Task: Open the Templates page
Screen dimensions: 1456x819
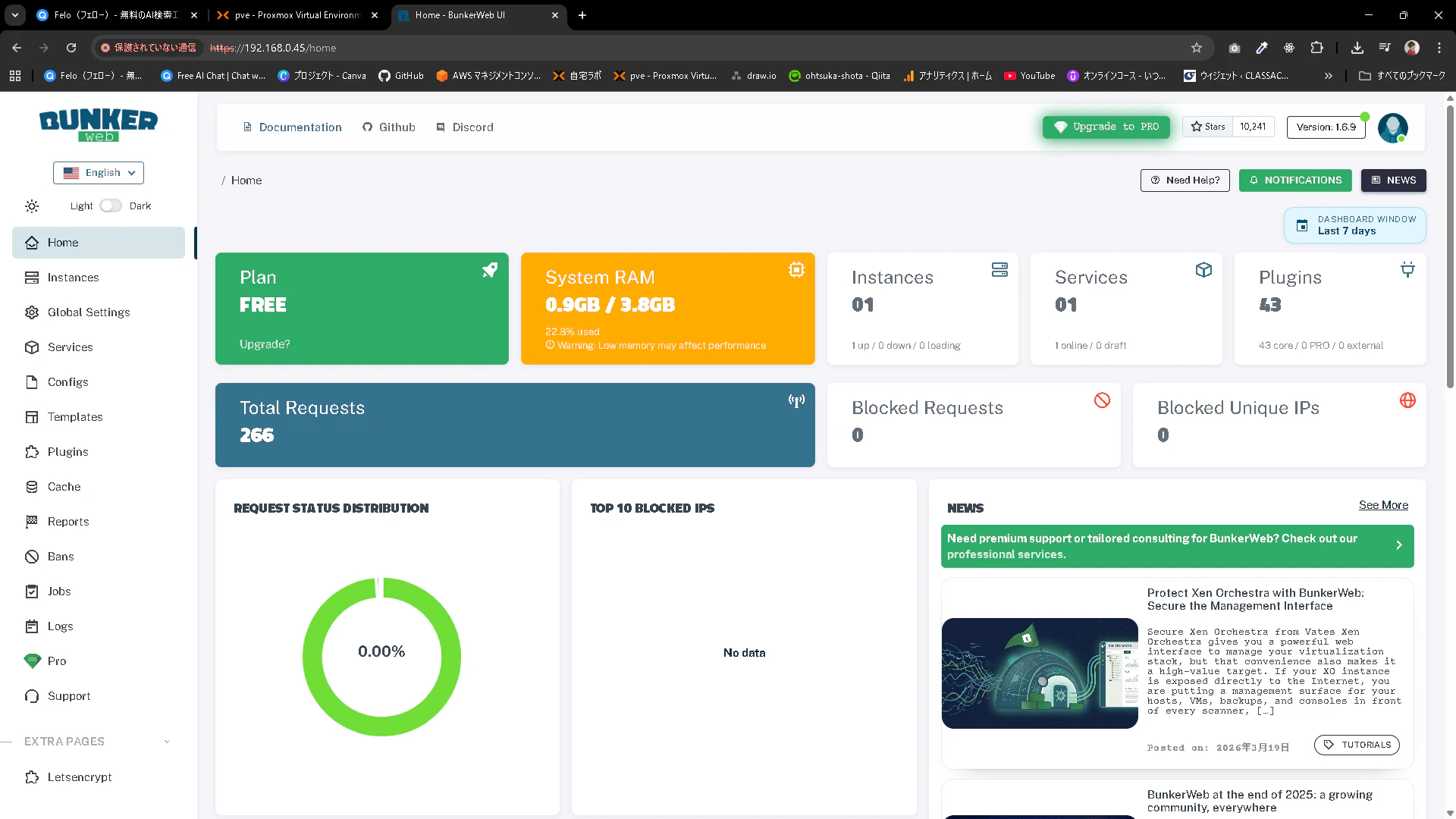Action: click(99, 417)
